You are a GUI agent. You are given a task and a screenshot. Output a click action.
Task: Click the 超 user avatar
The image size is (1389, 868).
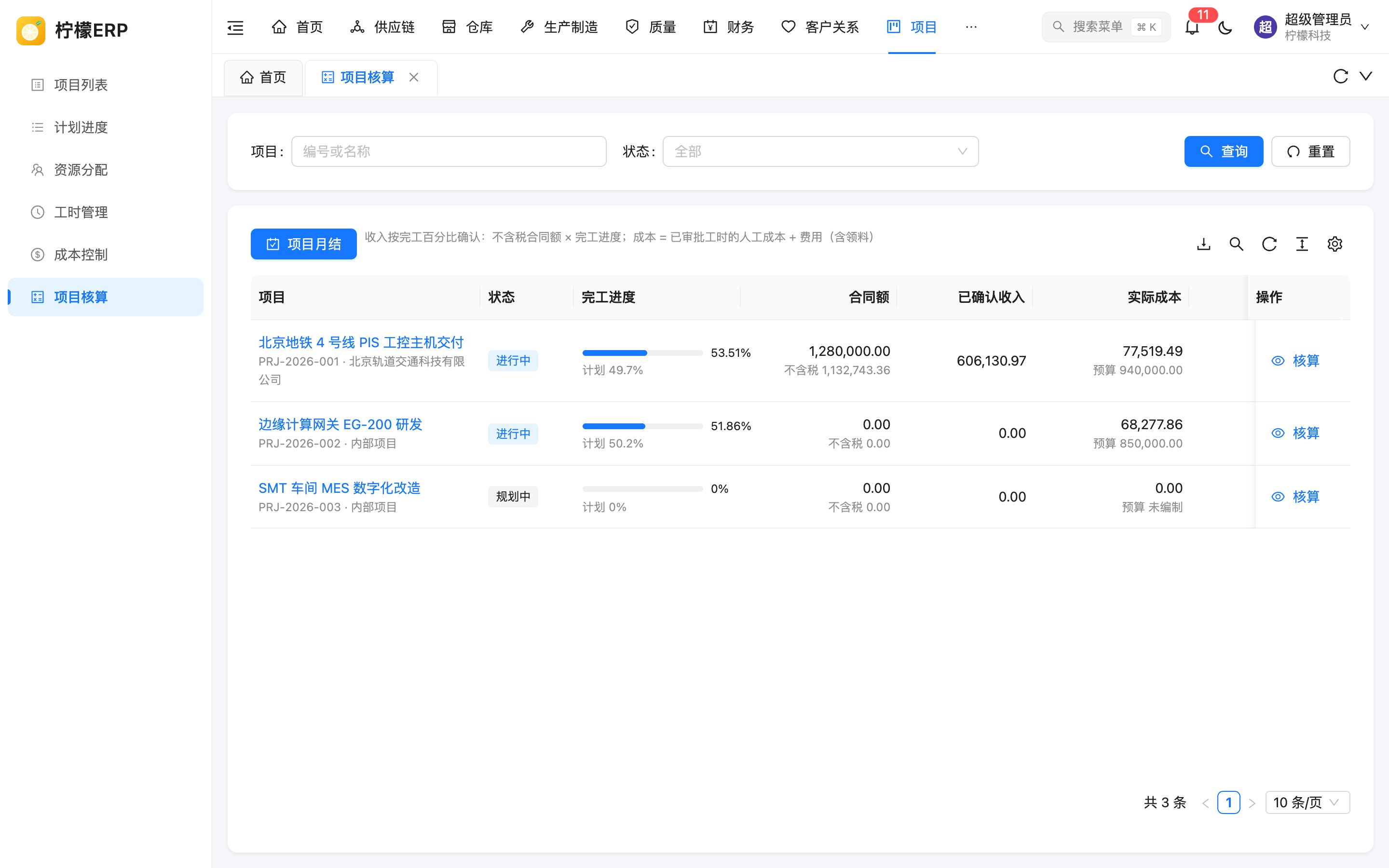click(x=1265, y=27)
